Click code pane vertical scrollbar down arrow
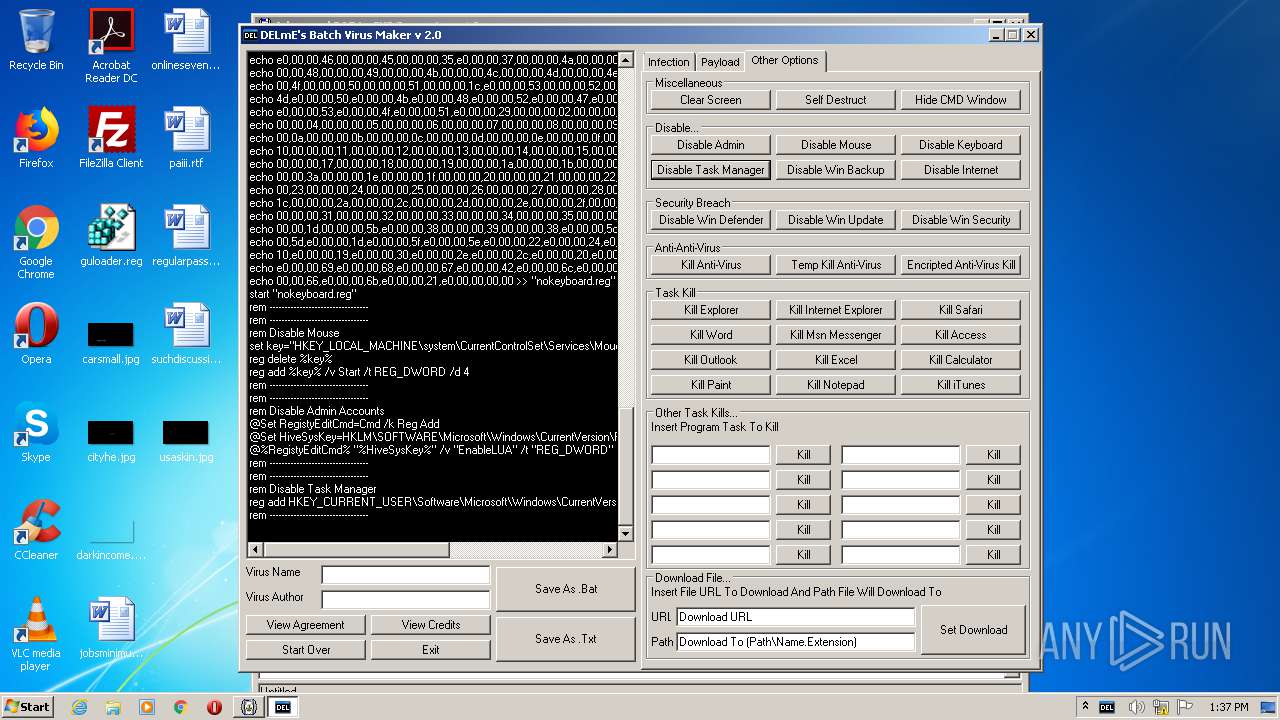The height and width of the screenshot is (720, 1280). [x=626, y=534]
